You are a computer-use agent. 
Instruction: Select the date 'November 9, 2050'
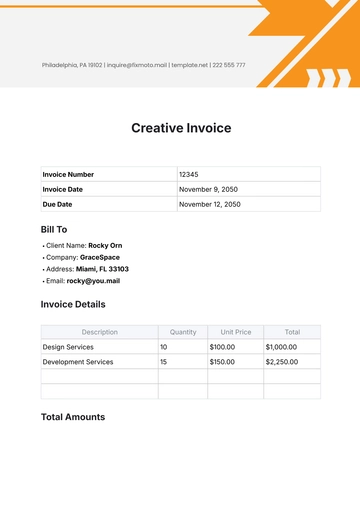pyautogui.click(x=208, y=189)
